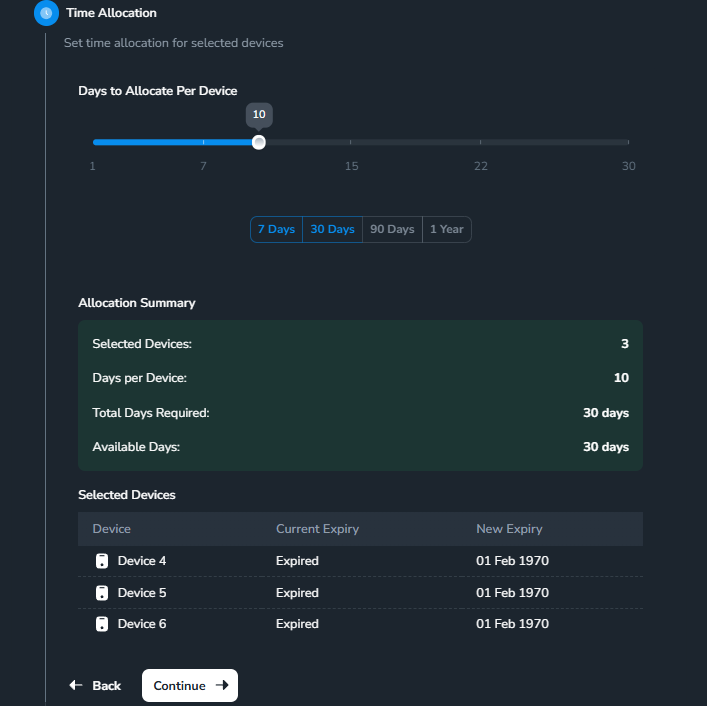
Task: Click the phone icon beside Device 5
Action: click(102, 593)
